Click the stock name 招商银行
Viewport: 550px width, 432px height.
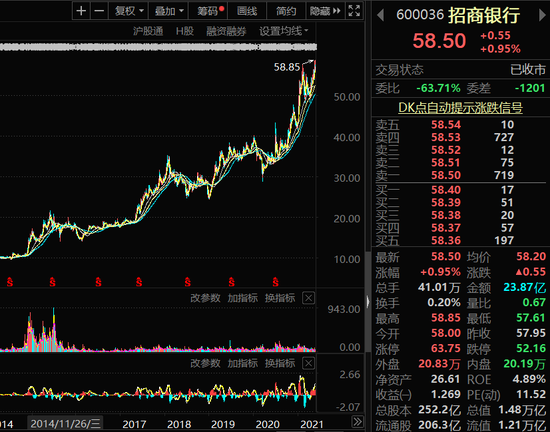pos(484,15)
